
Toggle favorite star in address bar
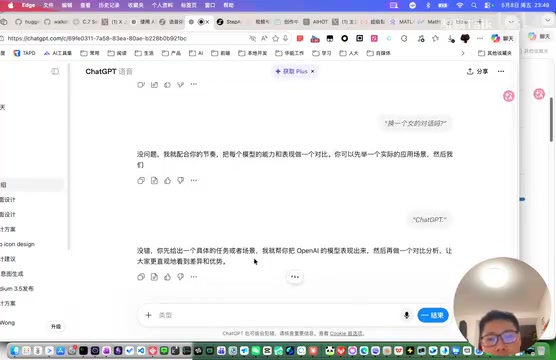pos(276,38)
